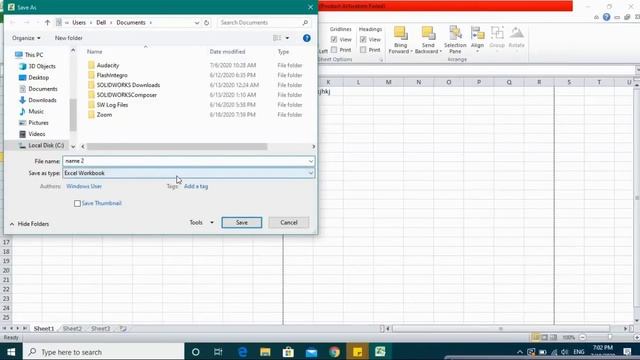Open Mail app from taskbar
This screenshot has height=360, width=640.
(x=311, y=352)
